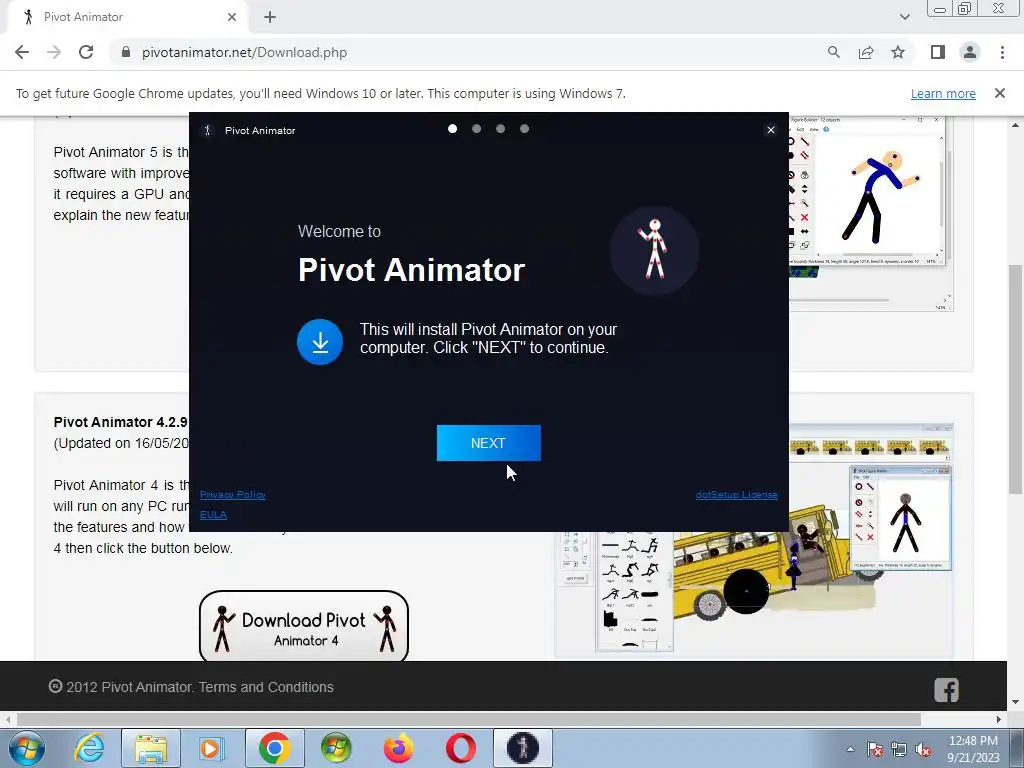The image size is (1024, 768).
Task: Click the zoom magnifier icon in the address bar
Action: click(x=833, y=52)
